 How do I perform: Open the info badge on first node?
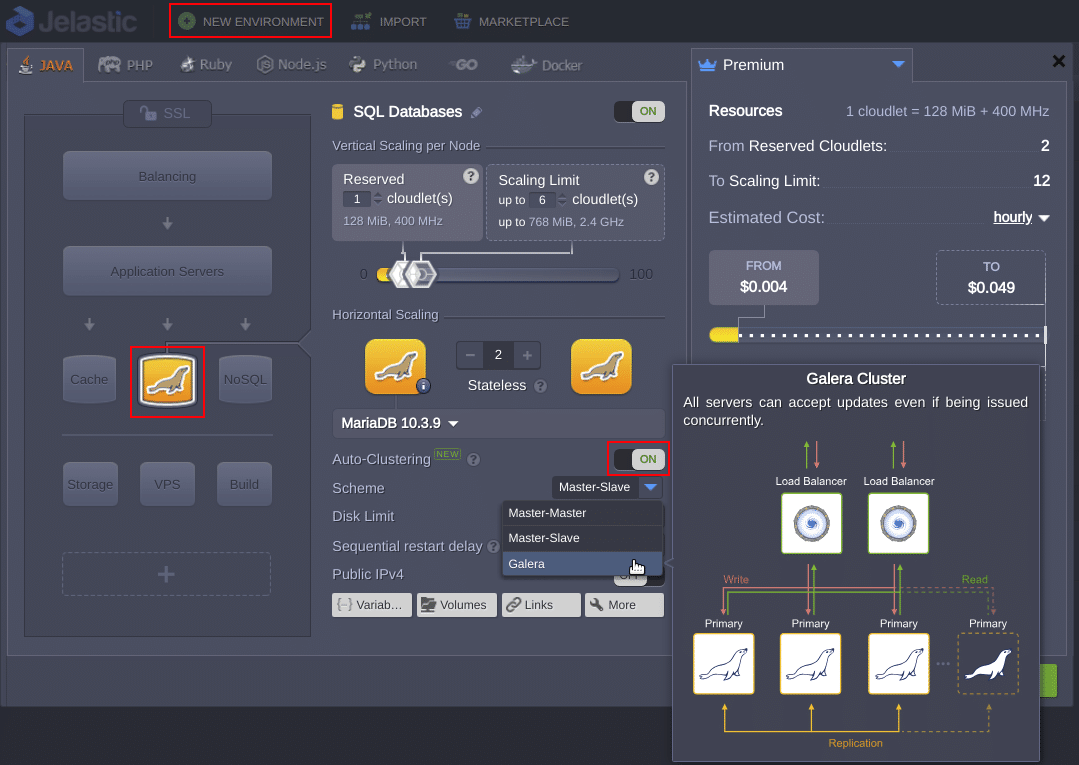click(x=423, y=386)
